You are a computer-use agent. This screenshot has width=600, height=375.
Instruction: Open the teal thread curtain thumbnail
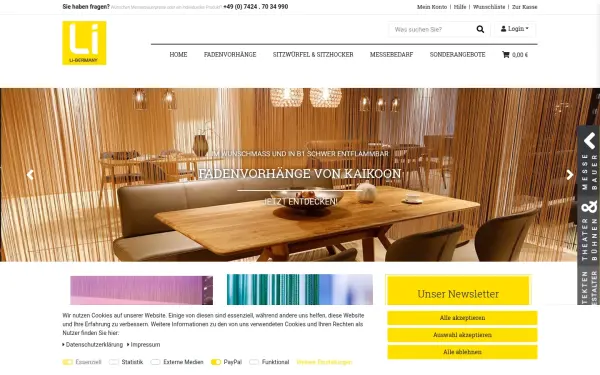pos(300,290)
